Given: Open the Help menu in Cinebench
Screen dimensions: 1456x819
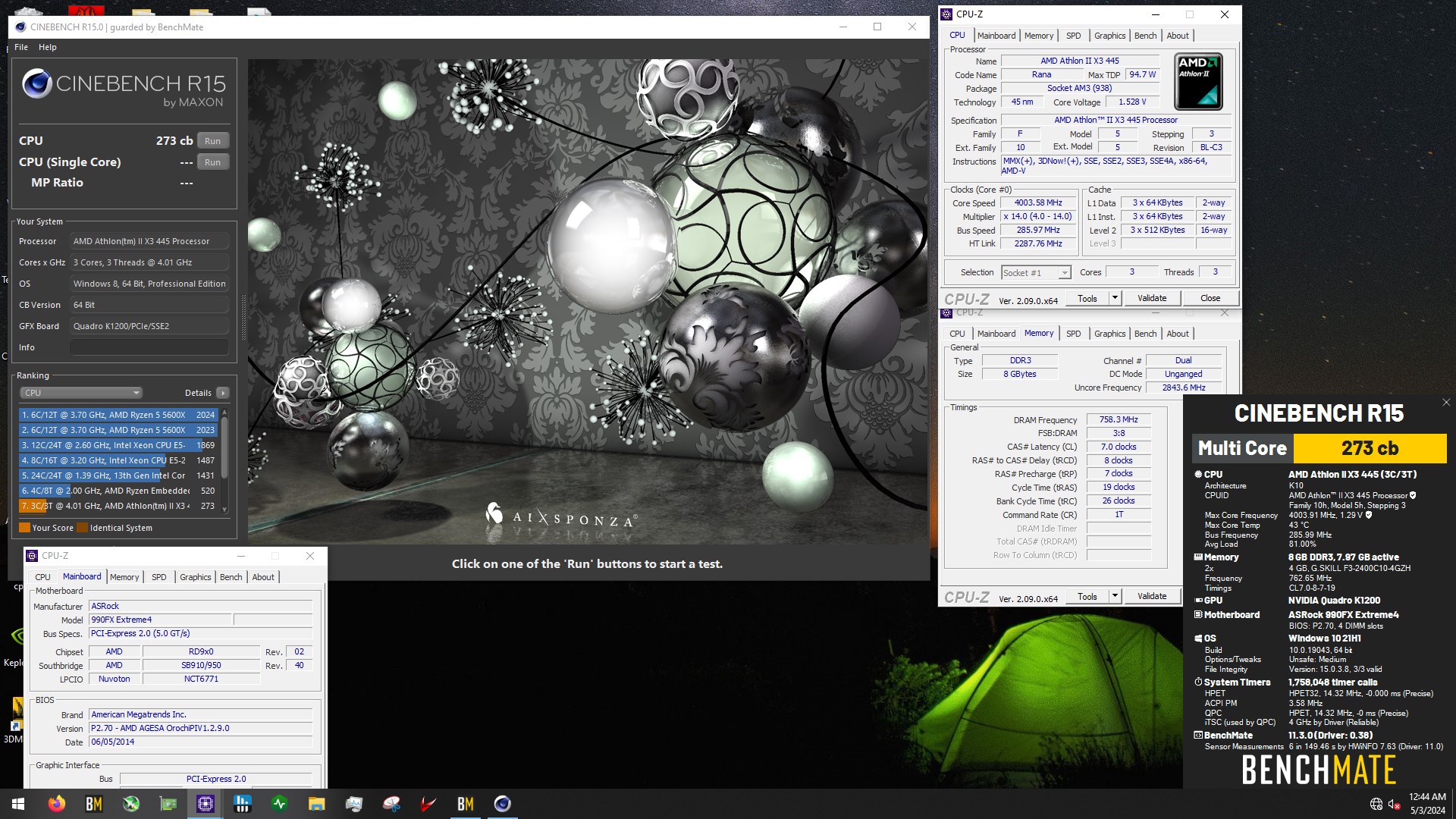Looking at the screenshot, I should tap(48, 47).
